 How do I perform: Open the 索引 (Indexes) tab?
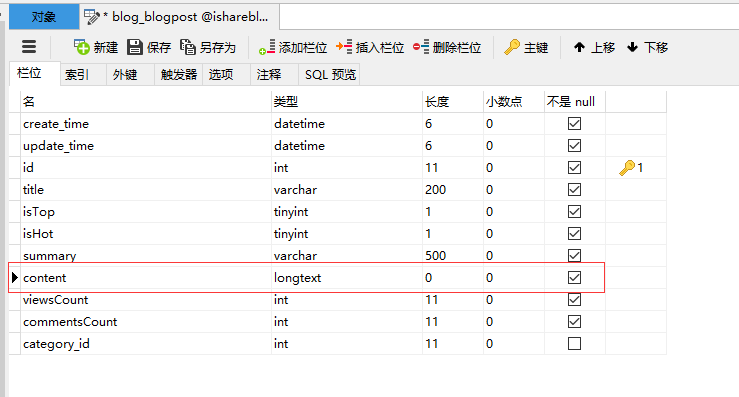point(83,74)
